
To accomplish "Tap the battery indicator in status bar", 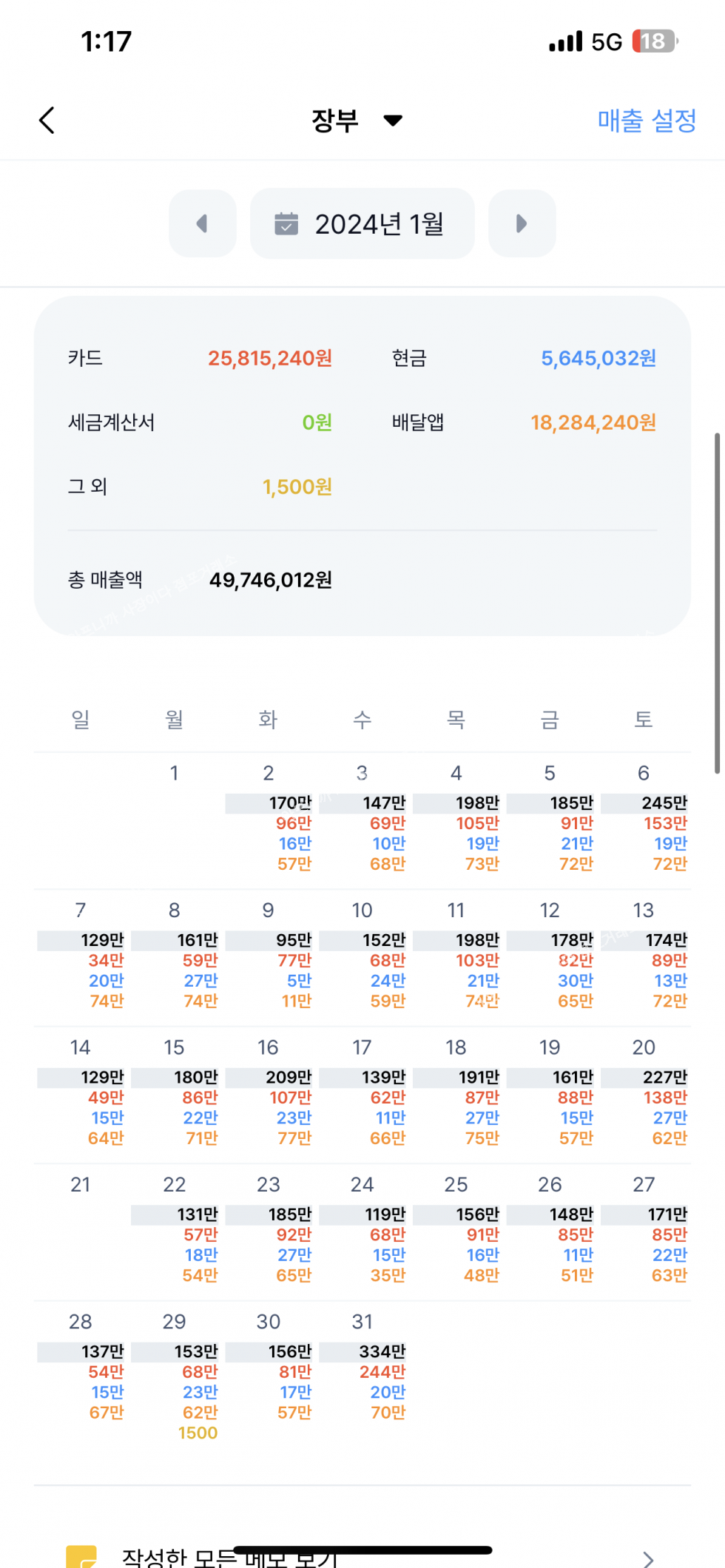I will coord(655,41).
